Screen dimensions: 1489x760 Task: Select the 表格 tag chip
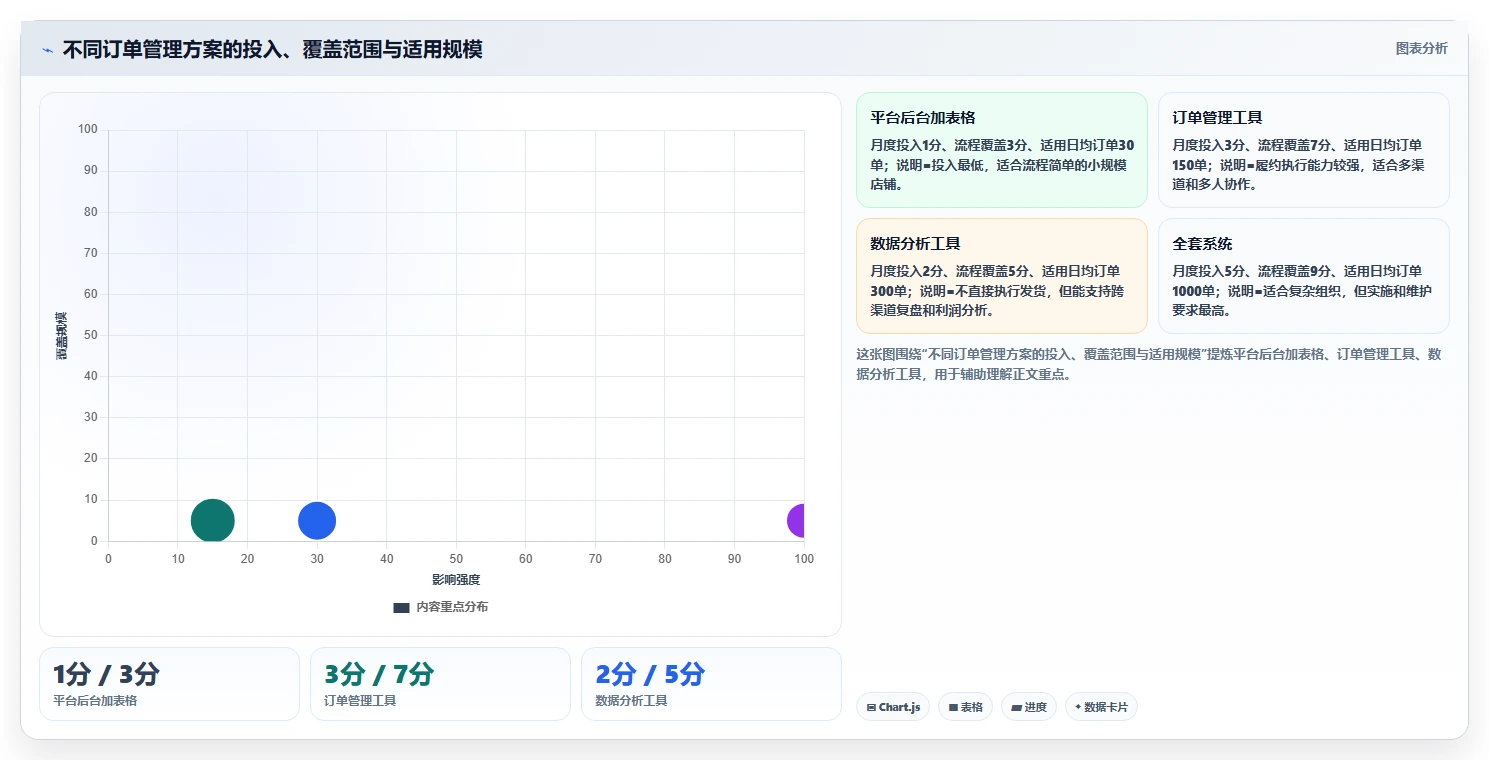point(965,707)
